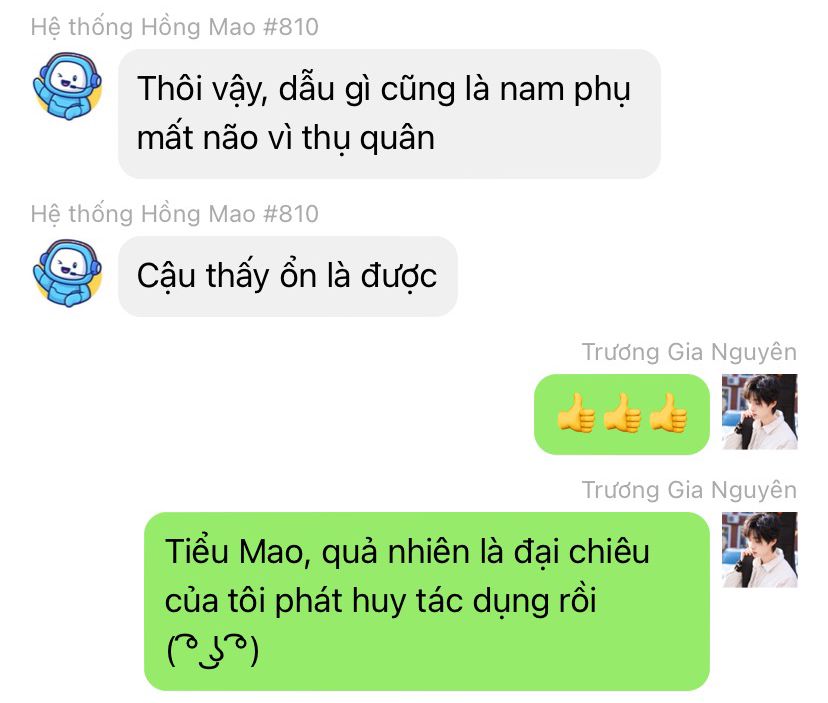View profile photo beside "Tiểu Mao" message

click(x=759, y=549)
